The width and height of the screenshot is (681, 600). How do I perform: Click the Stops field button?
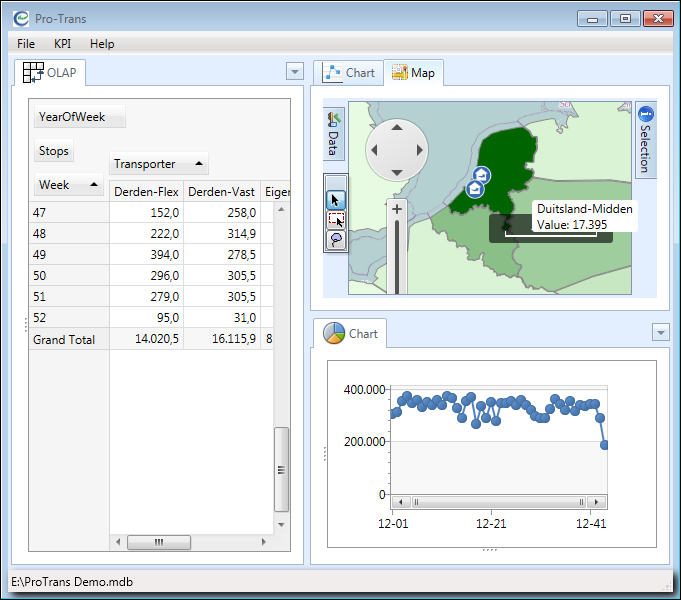(54, 152)
